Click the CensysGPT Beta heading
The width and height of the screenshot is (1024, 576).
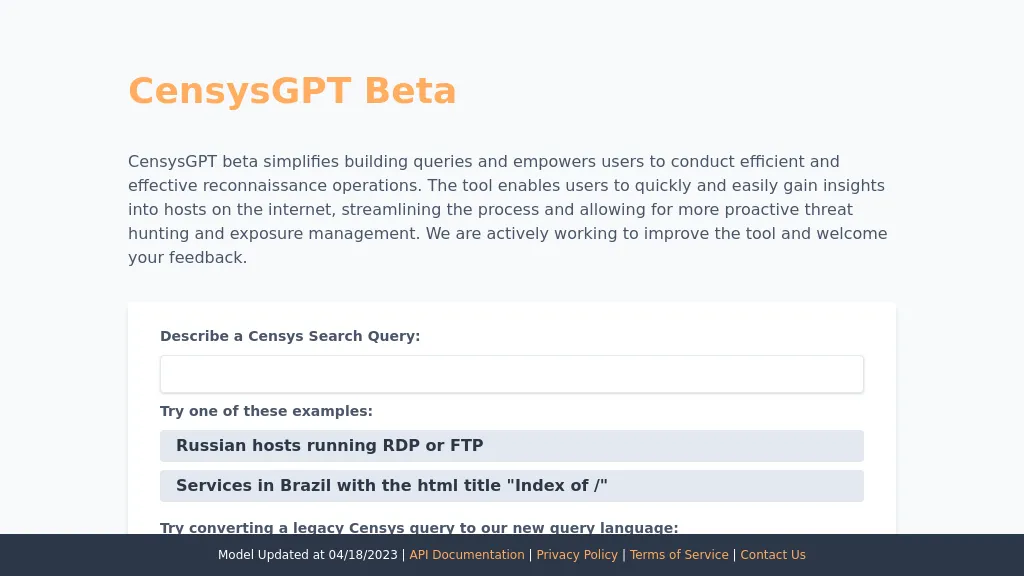coord(292,90)
